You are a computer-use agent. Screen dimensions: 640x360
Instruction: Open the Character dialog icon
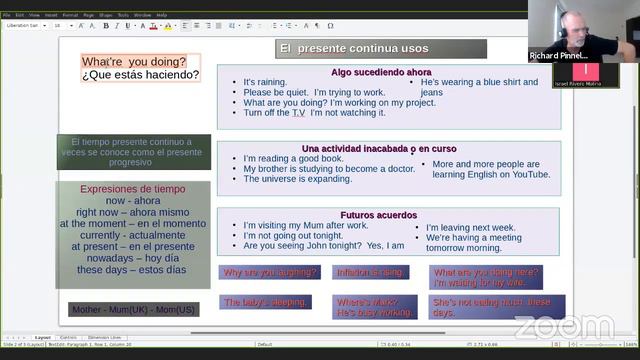coord(306,26)
